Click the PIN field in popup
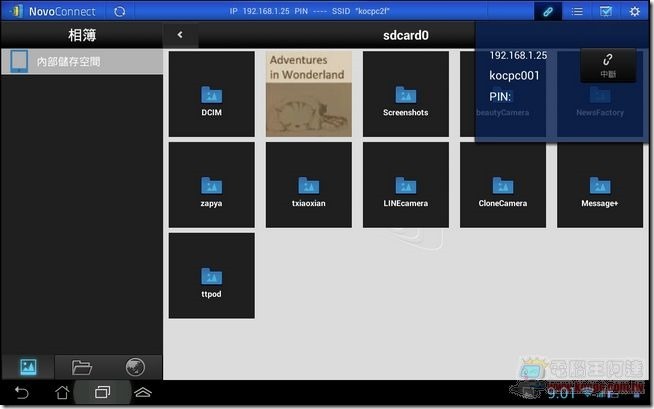The width and height of the screenshot is (654, 409). pos(500,97)
